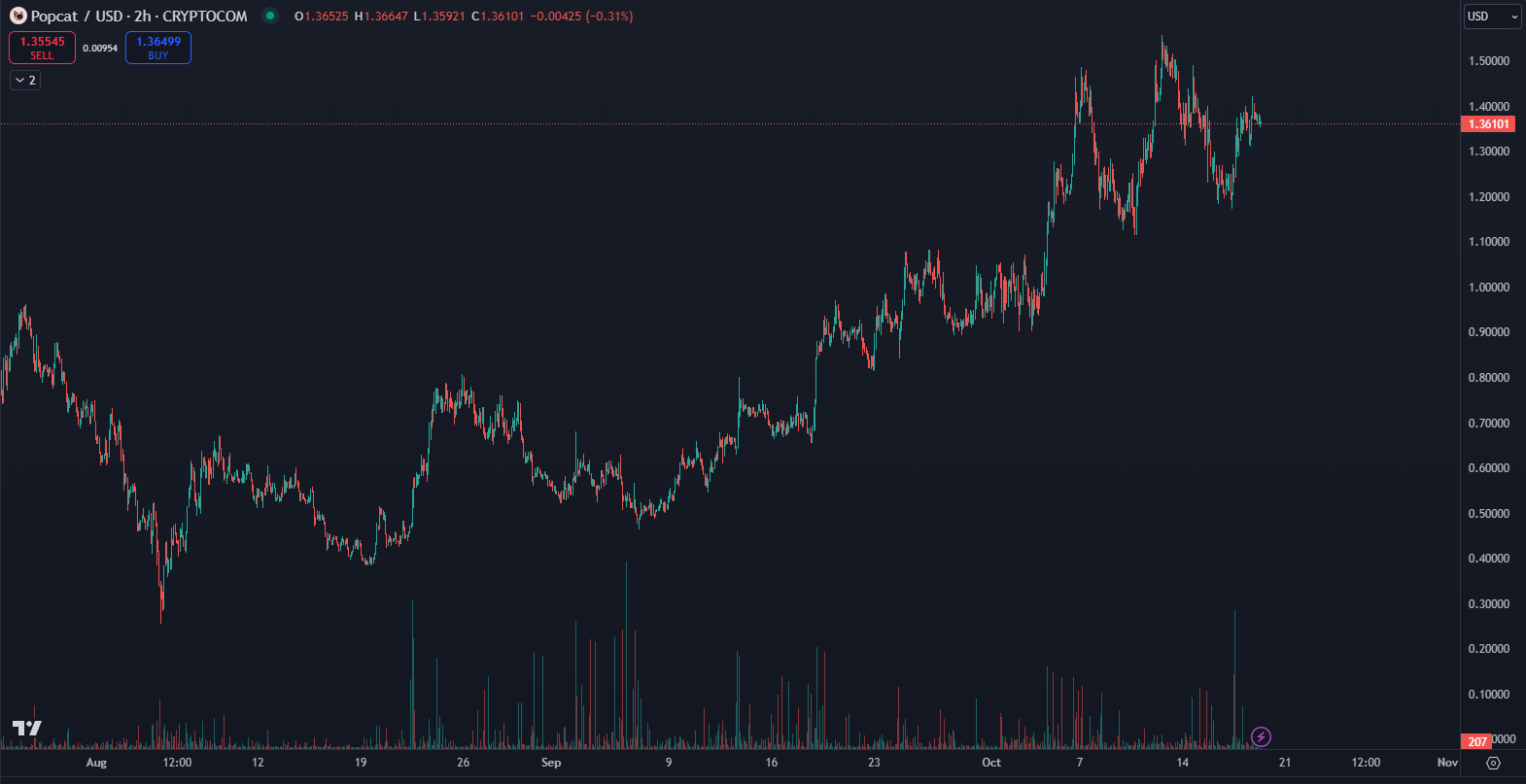Screen dimensions: 1526x784
Task: Open chart settings via the gear icon
Action: tap(1494, 763)
